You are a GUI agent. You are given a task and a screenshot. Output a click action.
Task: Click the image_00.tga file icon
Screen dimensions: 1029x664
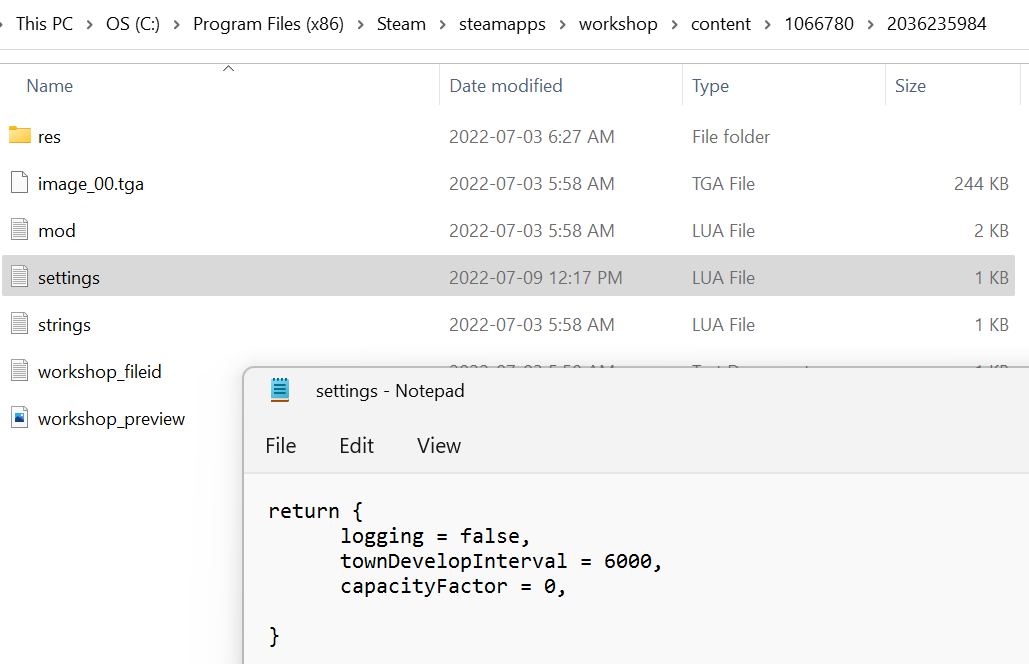pos(20,183)
